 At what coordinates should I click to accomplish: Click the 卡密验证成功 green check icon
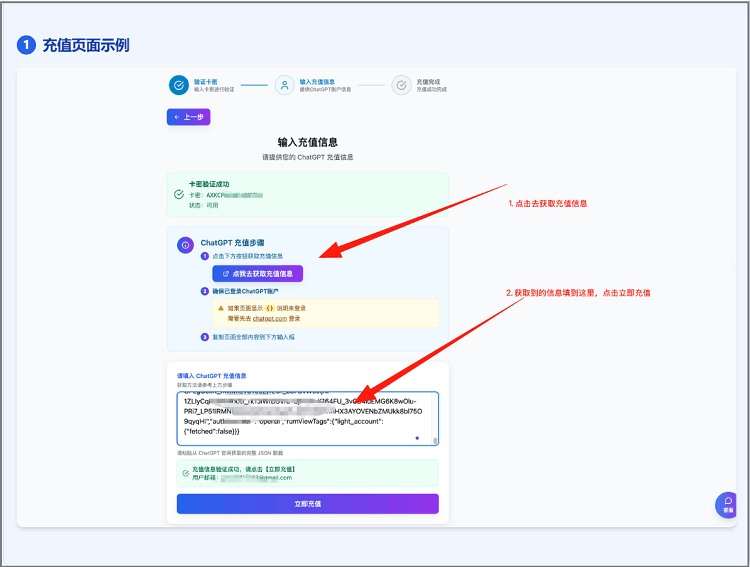click(x=179, y=194)
